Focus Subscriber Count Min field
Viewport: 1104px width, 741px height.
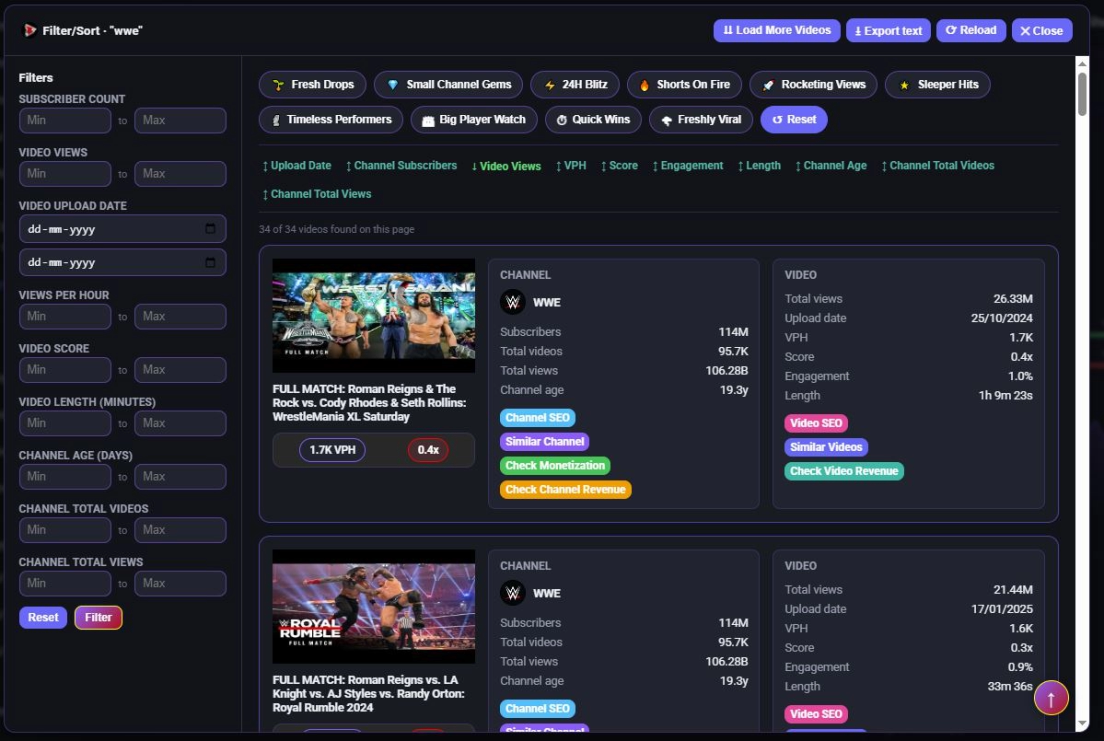[x=65, y=120]
